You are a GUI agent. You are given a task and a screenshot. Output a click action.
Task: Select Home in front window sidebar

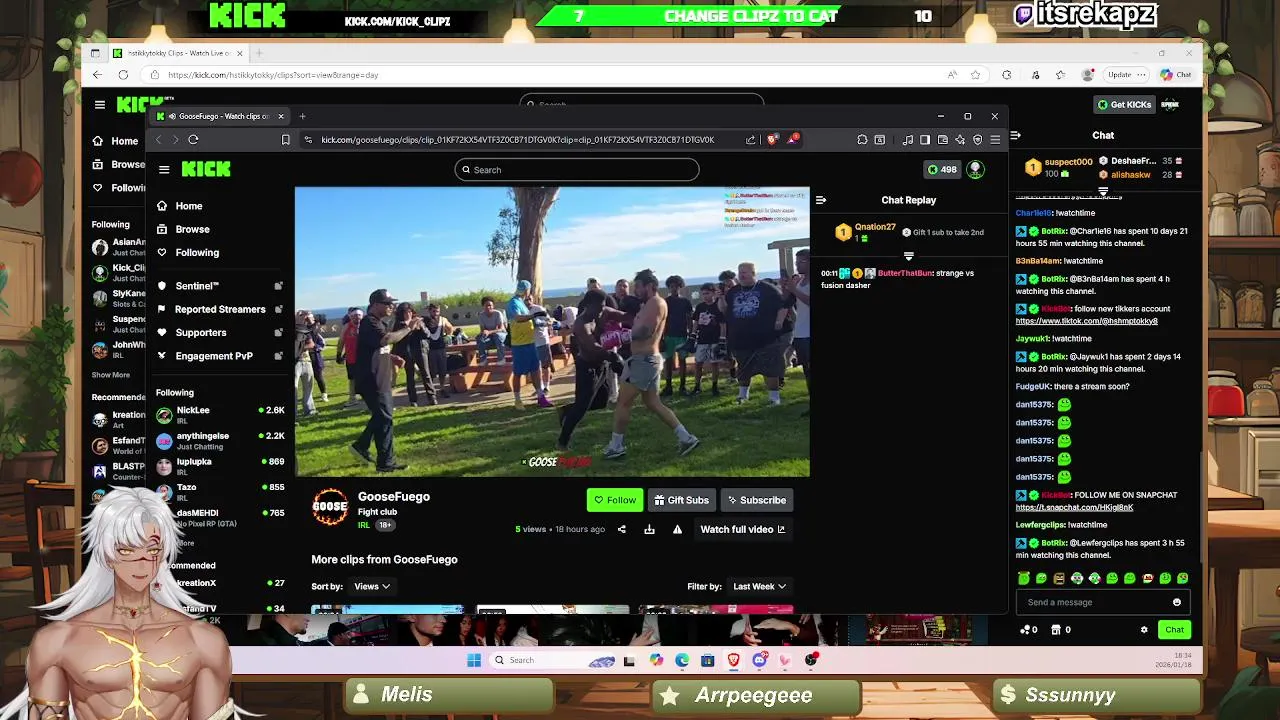[x=189, y=206]
